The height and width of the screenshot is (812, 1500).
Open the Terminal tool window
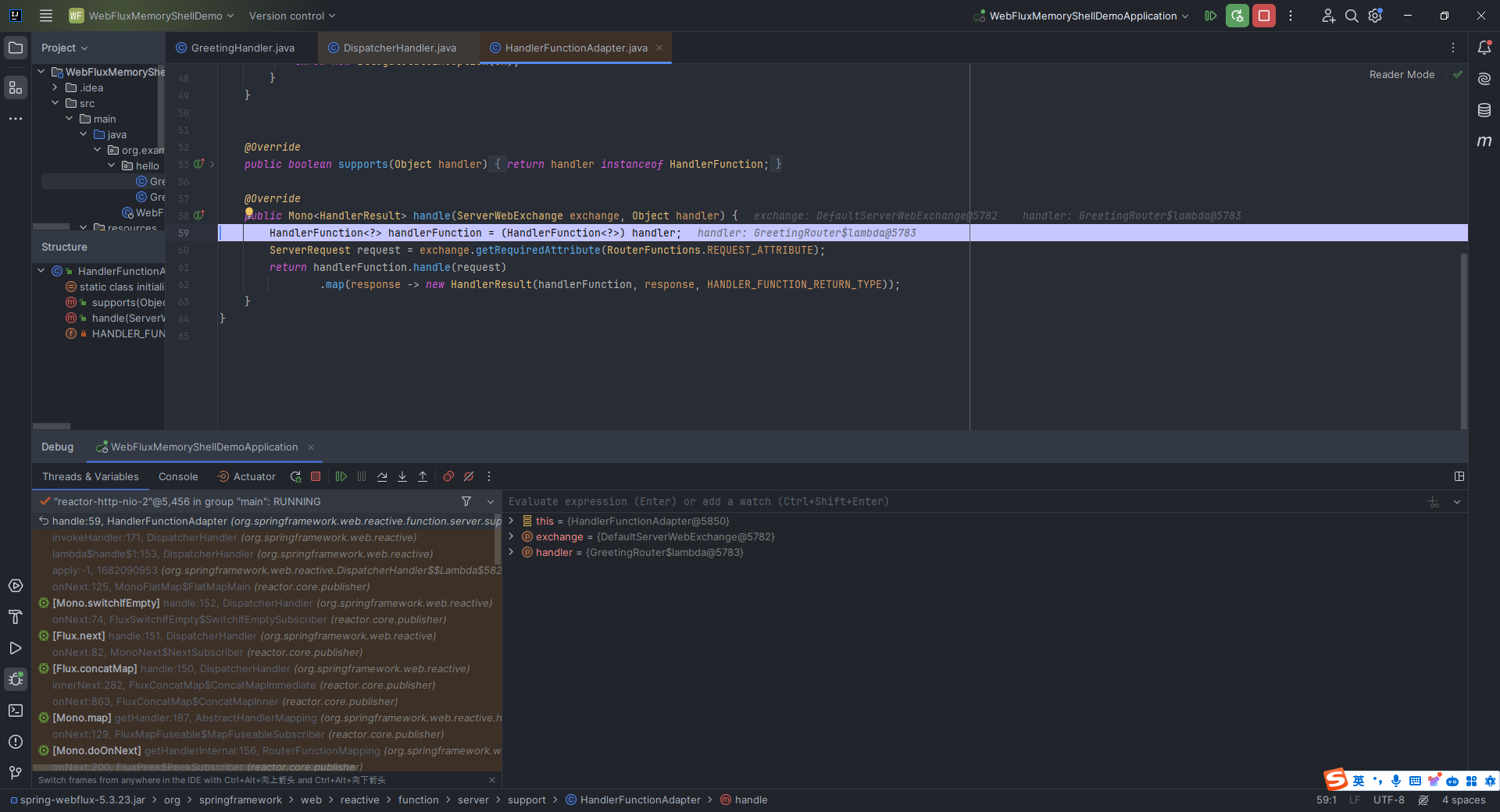click(16, 710)
